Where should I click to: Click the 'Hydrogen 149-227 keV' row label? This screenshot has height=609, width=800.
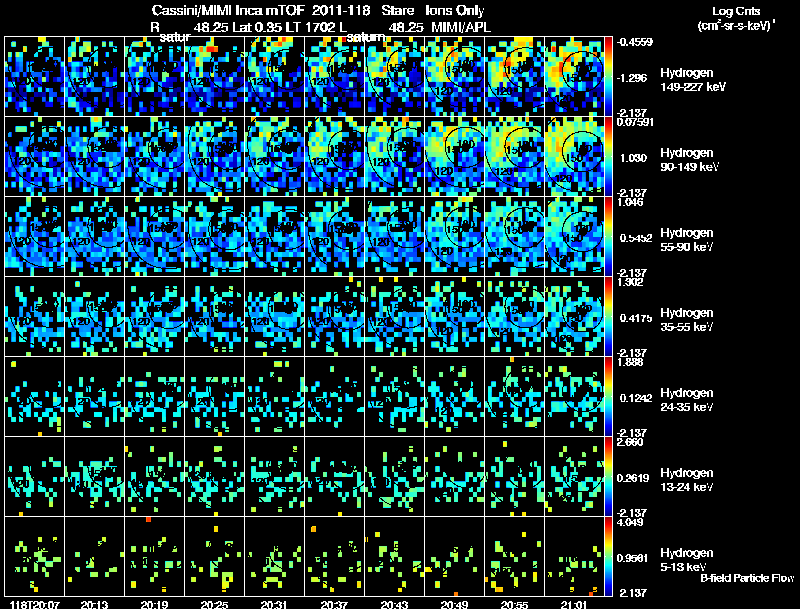693,80
